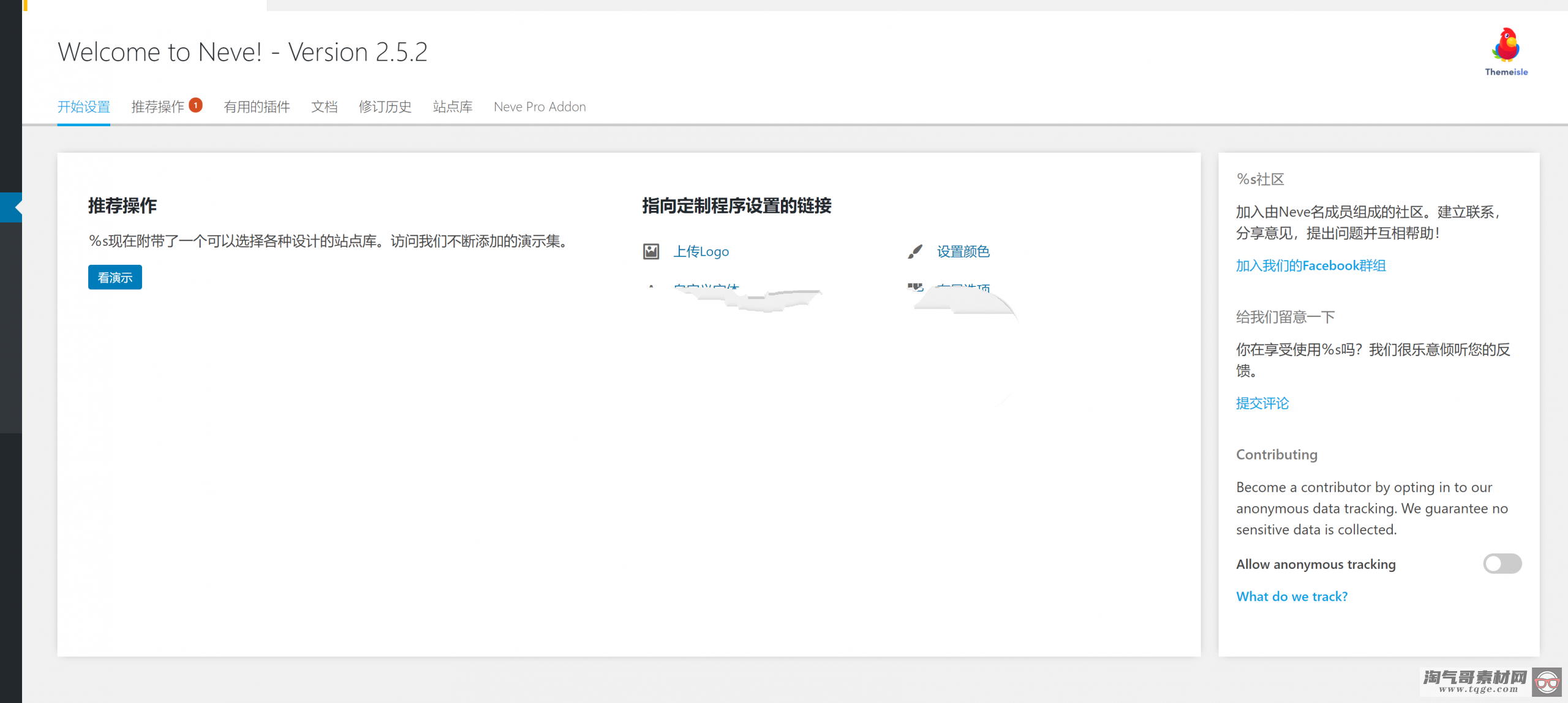
Task: Click the brush icon beside 设置颜色
Action: [915, 251]
